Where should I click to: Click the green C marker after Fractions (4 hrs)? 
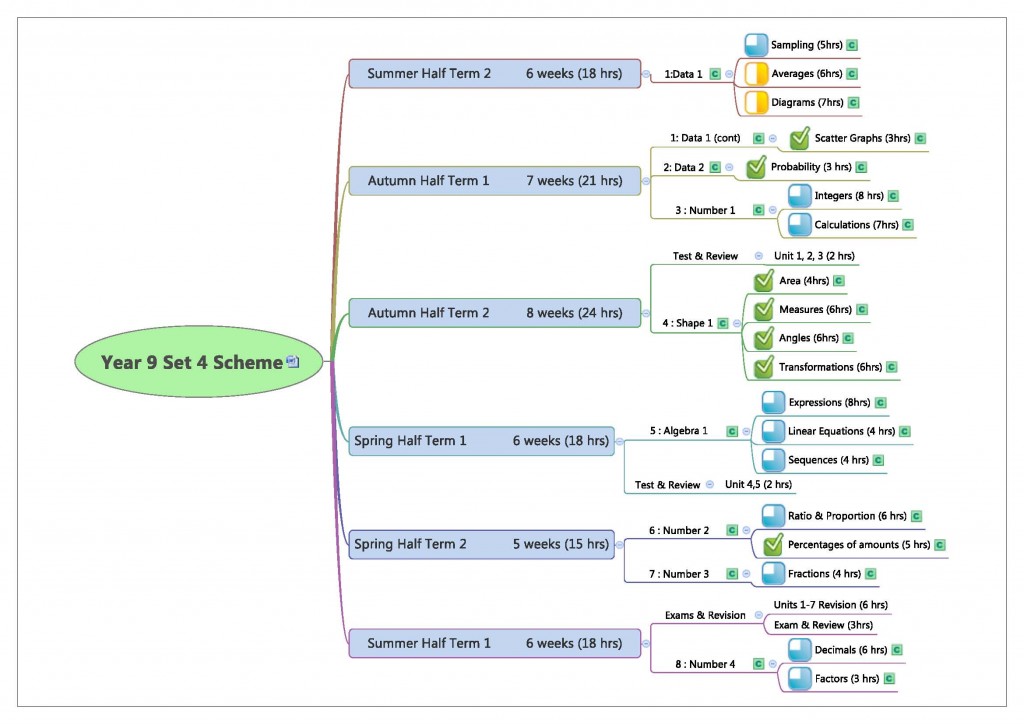pos(870,574)
